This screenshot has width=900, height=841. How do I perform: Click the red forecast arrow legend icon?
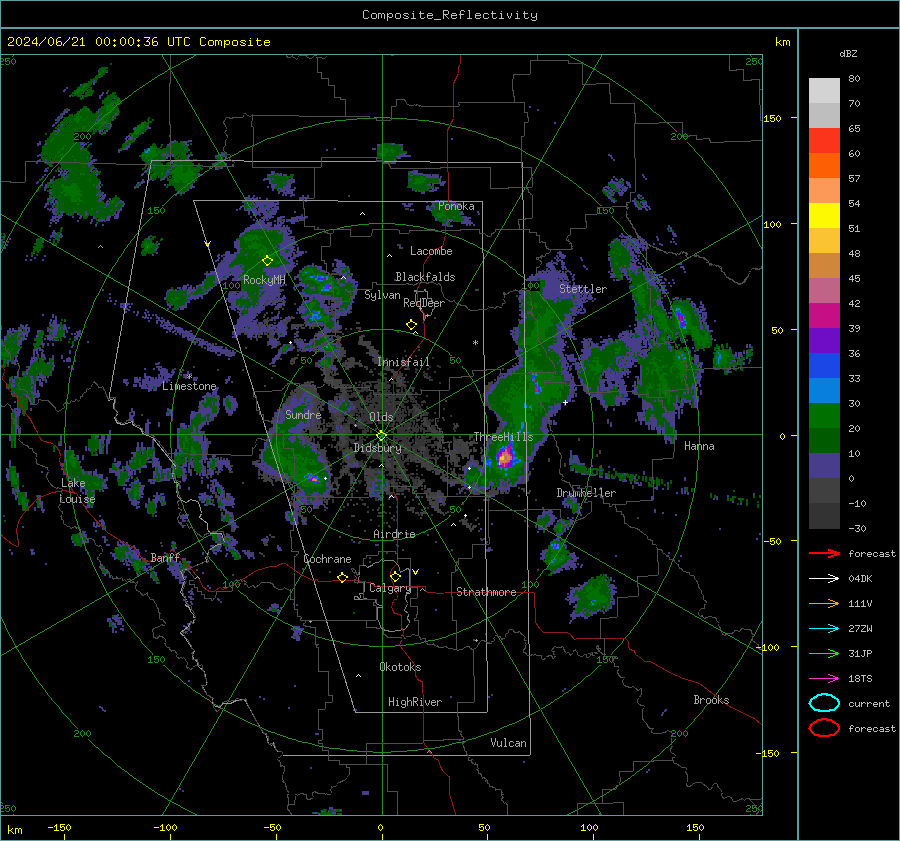[x=824, y=553]
